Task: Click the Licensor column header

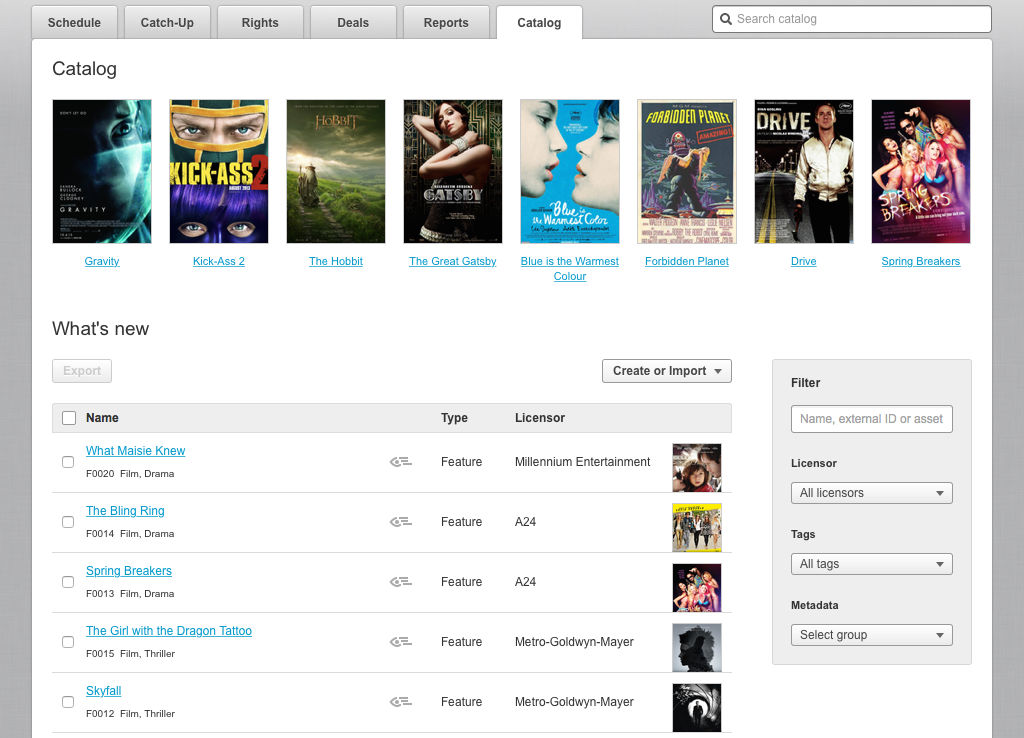Action: point(540,418)
